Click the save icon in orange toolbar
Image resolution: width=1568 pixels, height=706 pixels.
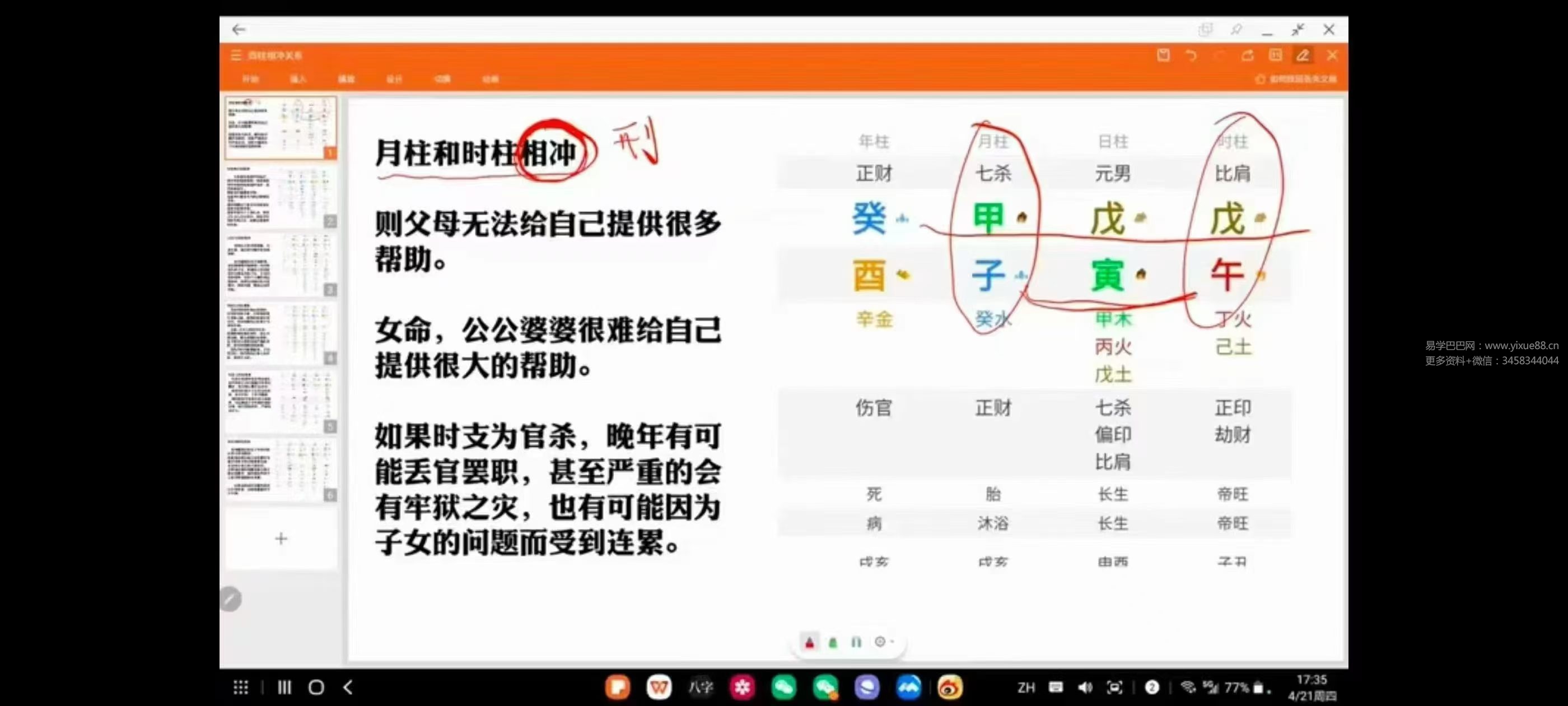[1163, 55]
